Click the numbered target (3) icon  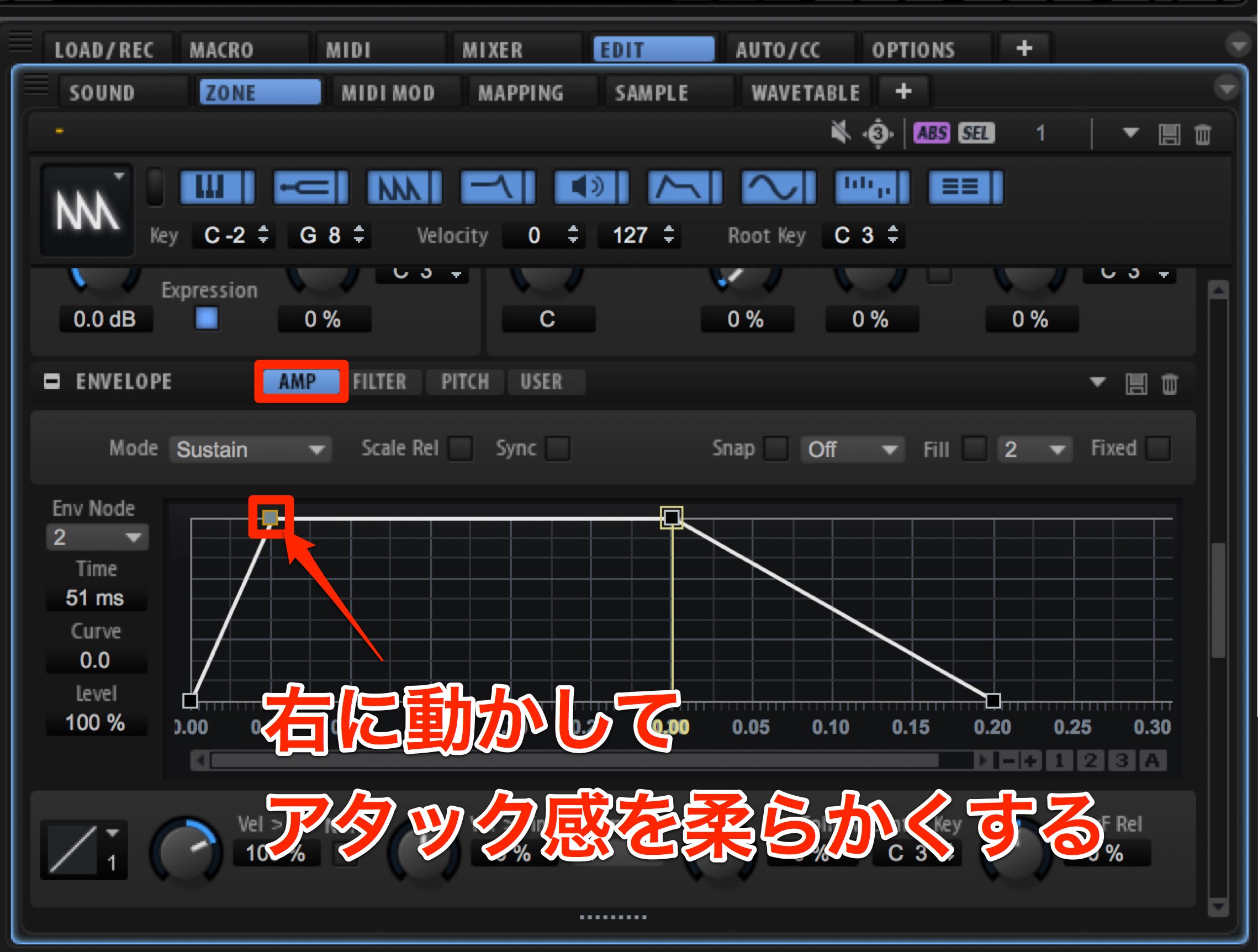tap(878, 133)
